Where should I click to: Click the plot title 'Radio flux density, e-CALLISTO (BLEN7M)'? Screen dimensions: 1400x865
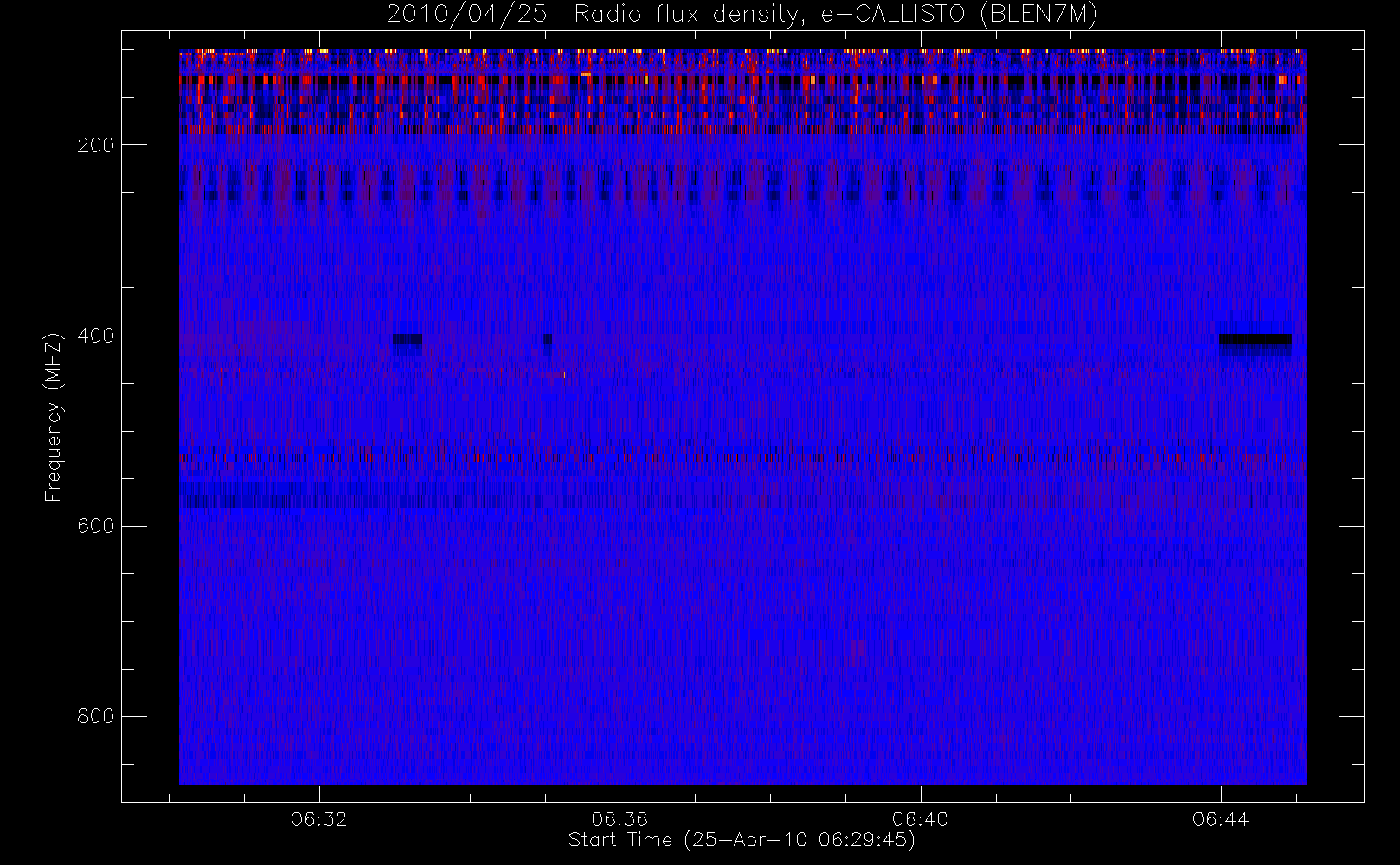pos(837,15)
